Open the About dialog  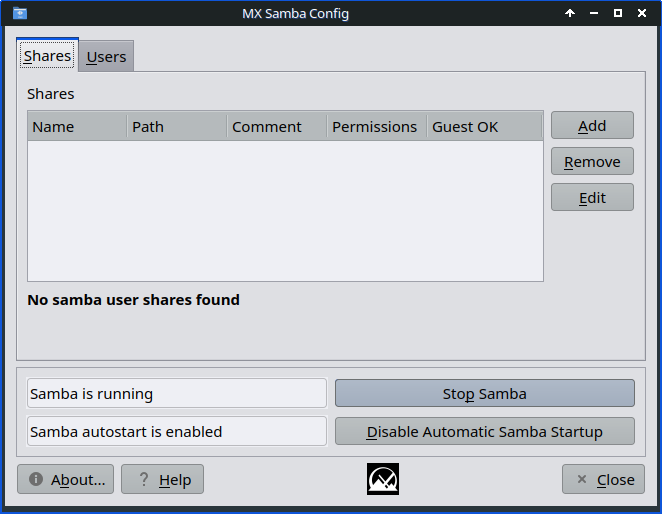[66, 479]
